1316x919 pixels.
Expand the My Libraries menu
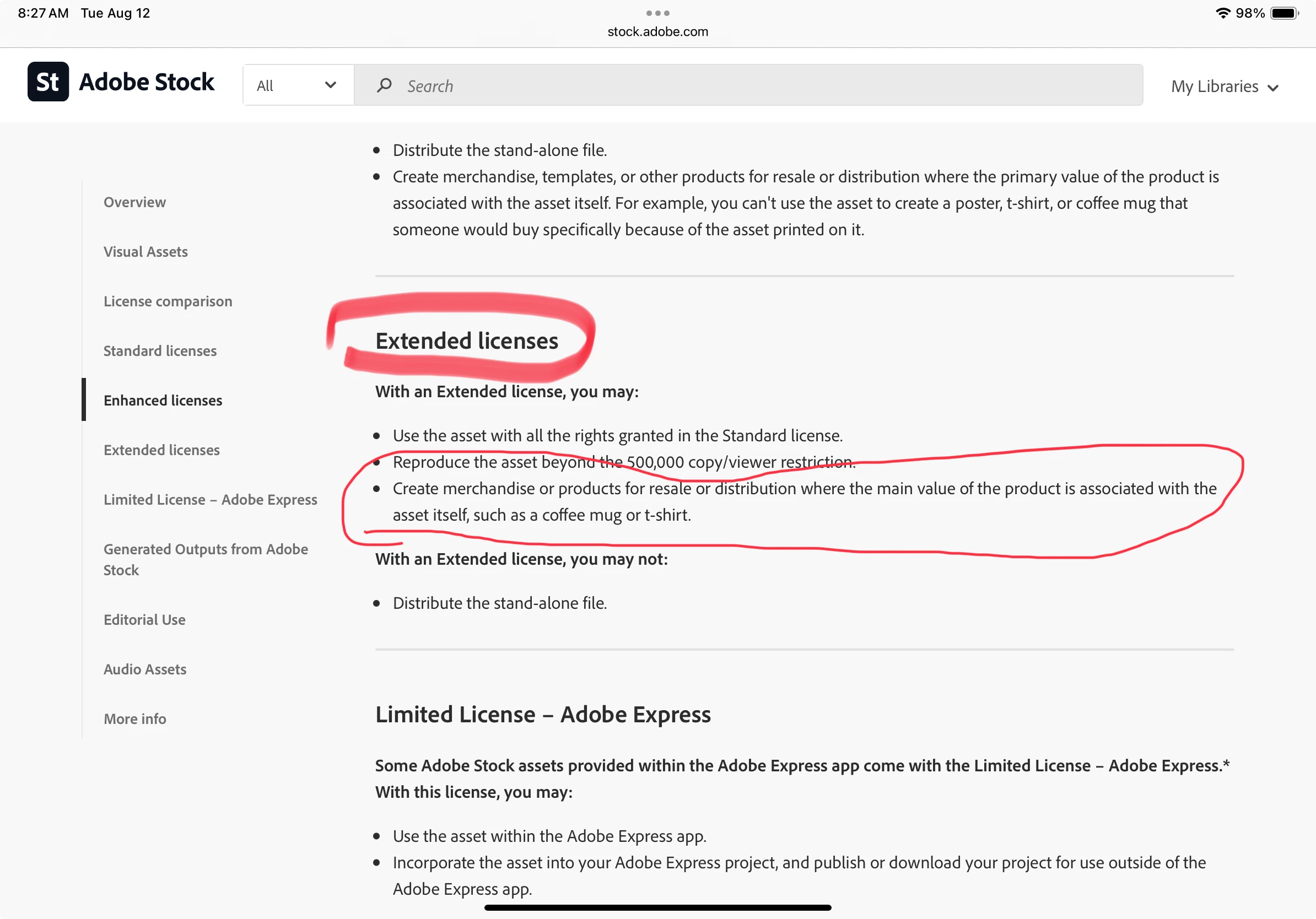pyautogui.click(x=1214, y=87)
